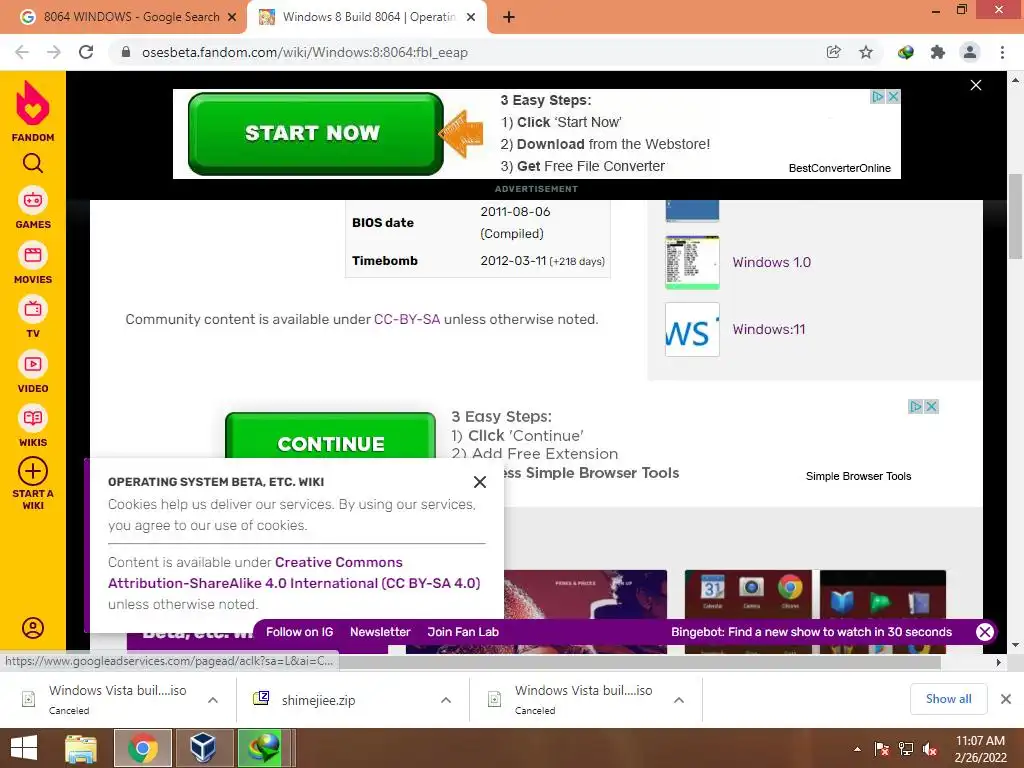This screenshot has width=1024, height=768.
Task: Click the Simple Browser Tools ad info icon
Action: tap(916, 406)
